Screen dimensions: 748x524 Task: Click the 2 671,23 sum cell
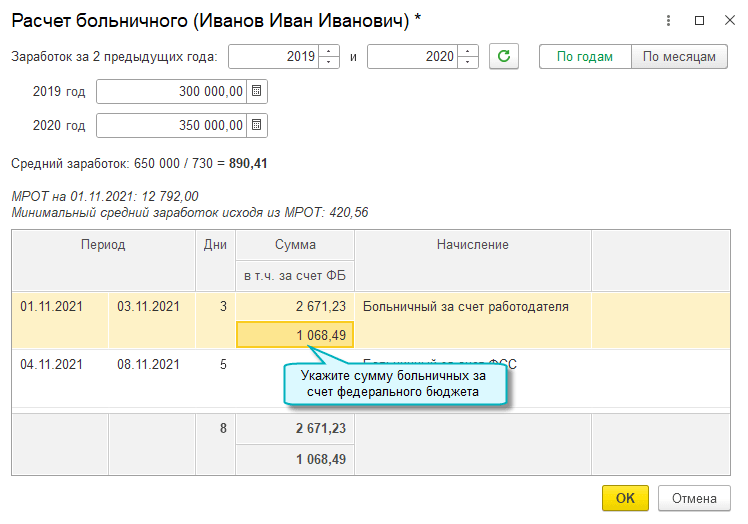coord(294,307)
